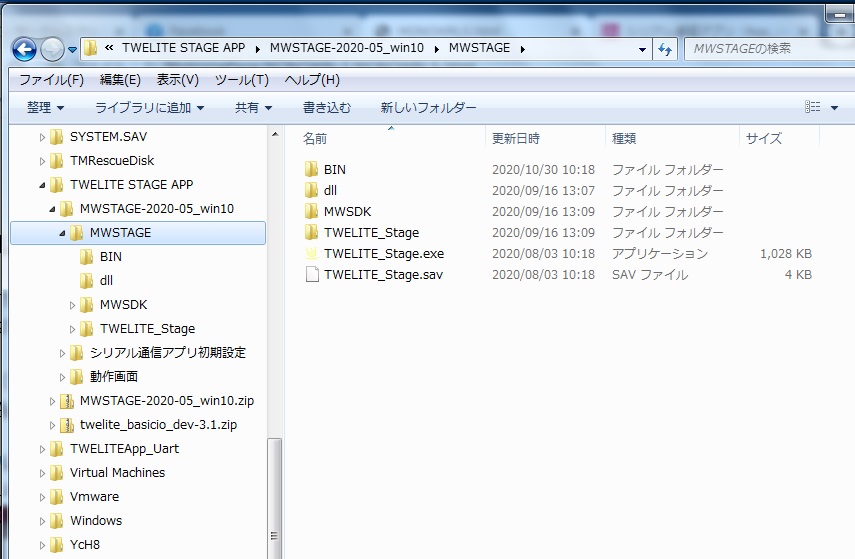
Task: Refresh the folder with the address bar refresh icon
Action: point(665,49)
